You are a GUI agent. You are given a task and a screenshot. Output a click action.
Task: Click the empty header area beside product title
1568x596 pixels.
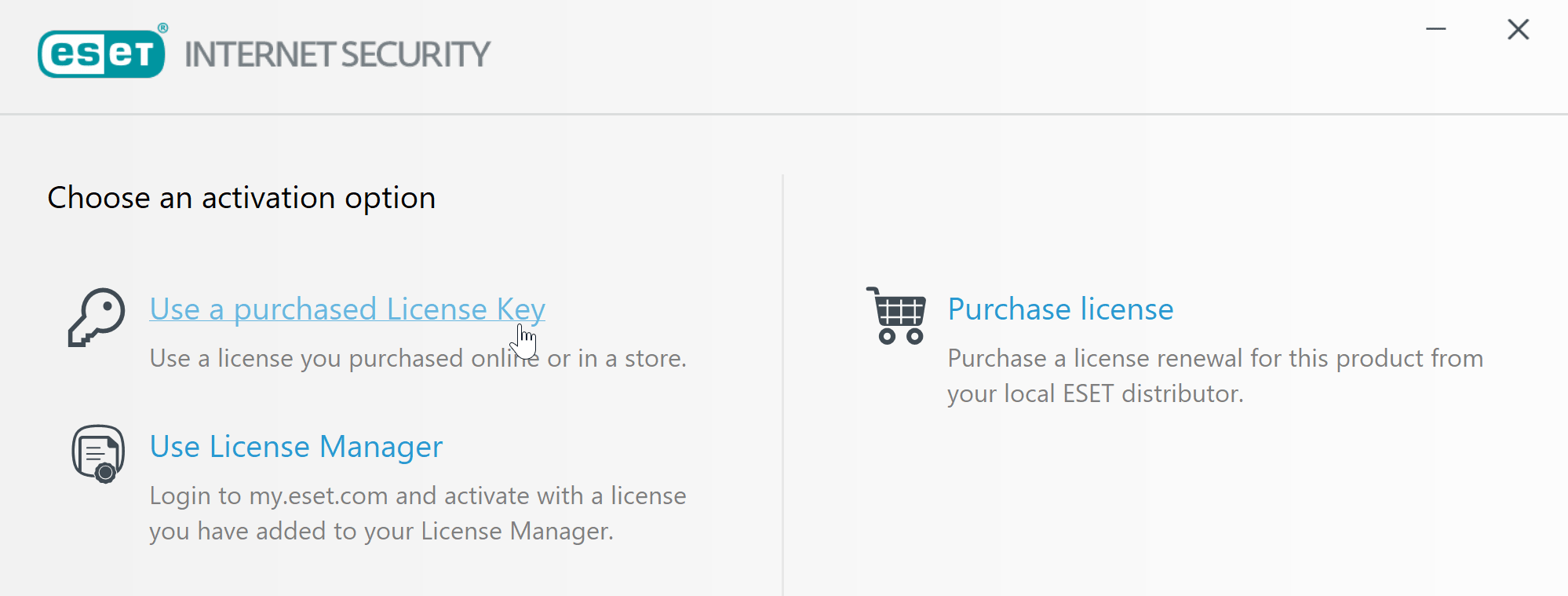(x=942, y=55)
